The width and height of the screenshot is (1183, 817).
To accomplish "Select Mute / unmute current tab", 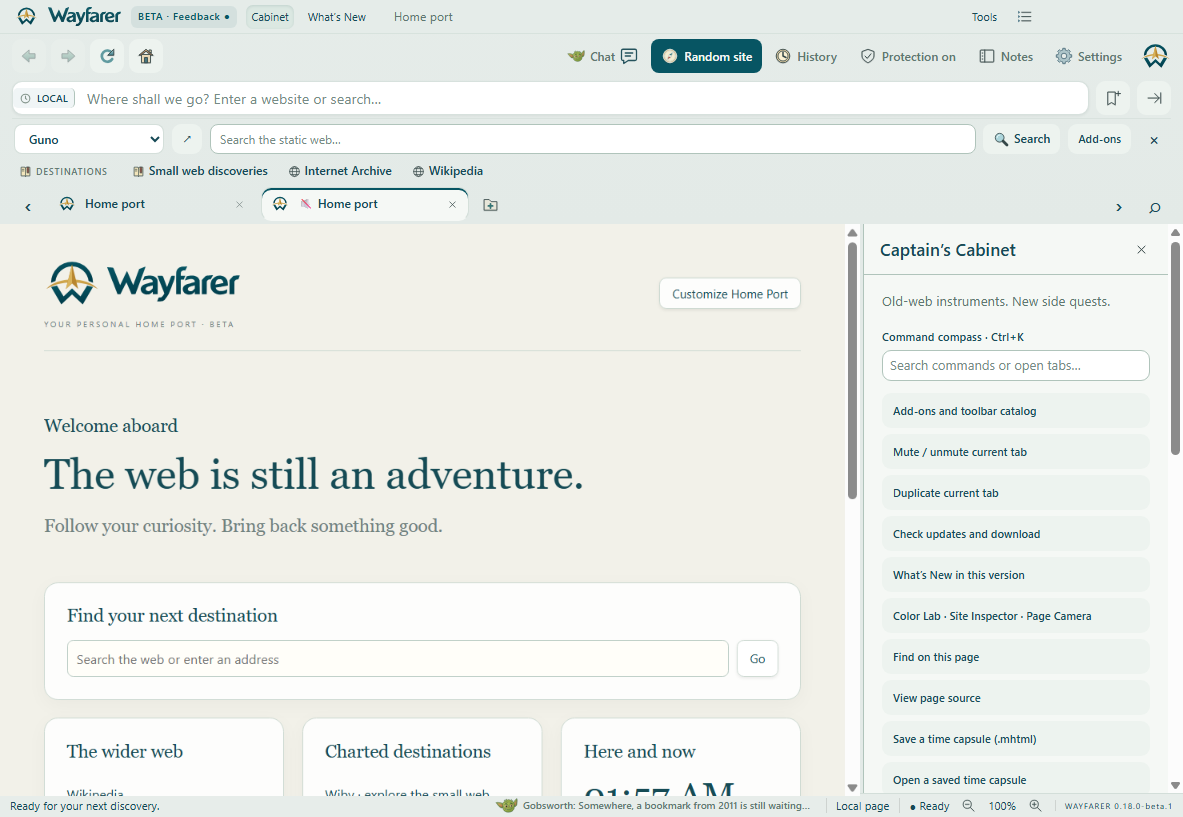I will coord(1016,452).
